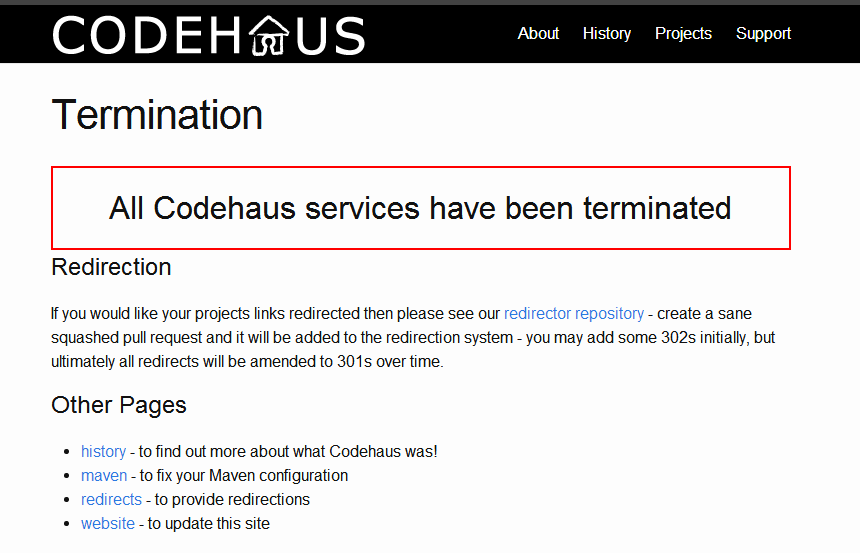Open the About menu item
The height and width of the screenshot is (553, 860).
(538, 33)
